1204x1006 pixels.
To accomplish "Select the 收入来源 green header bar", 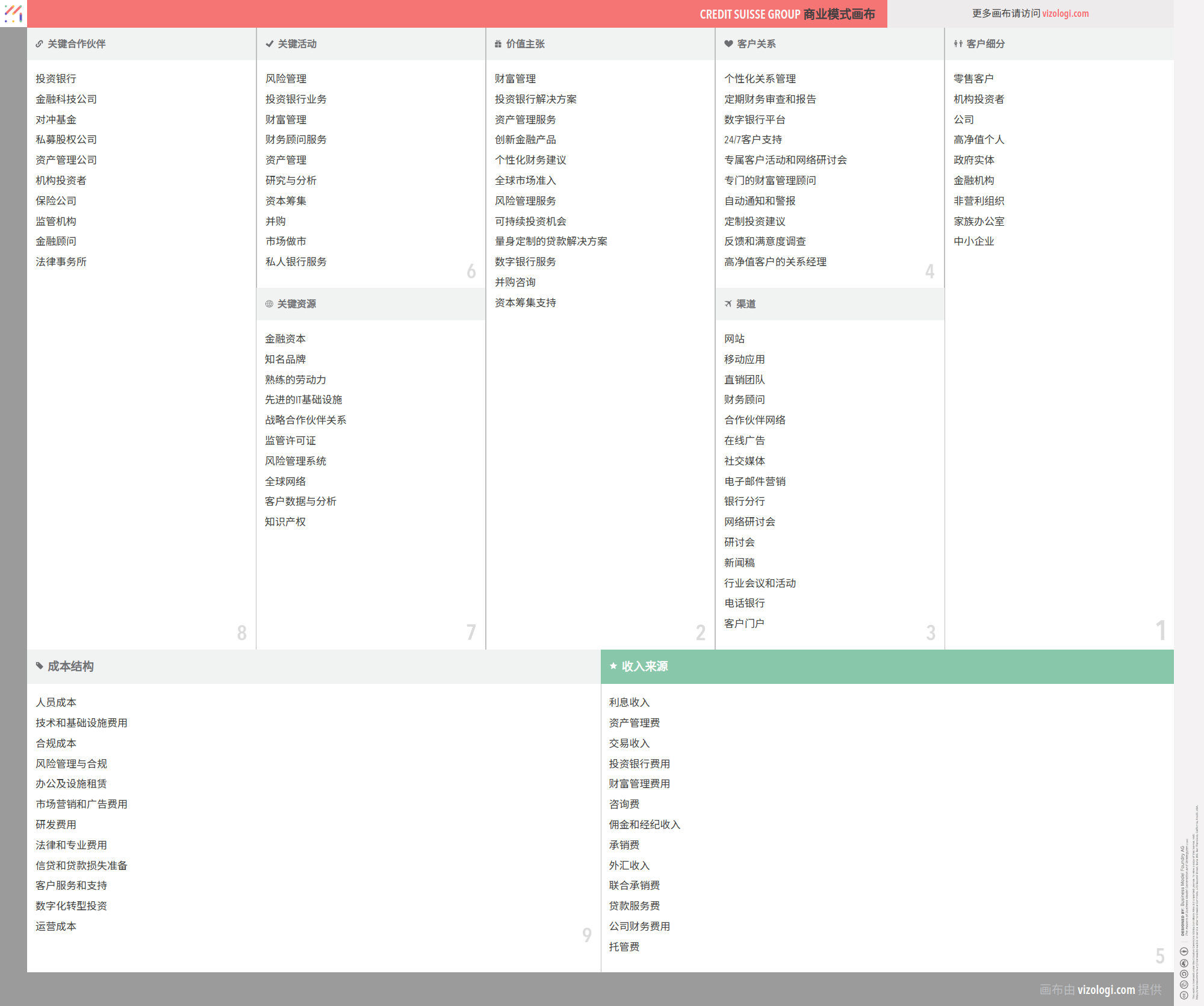I will tap(887, 666).
